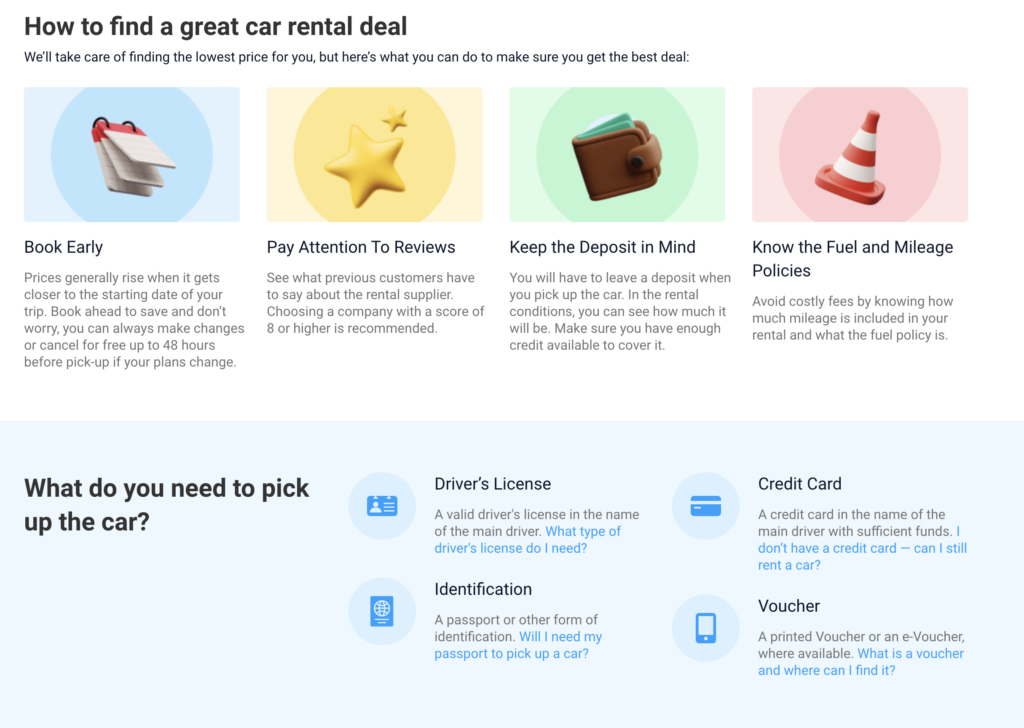Open 'What is a voucher' link
The image size is (1024, 728).
[x=861, y=662]
